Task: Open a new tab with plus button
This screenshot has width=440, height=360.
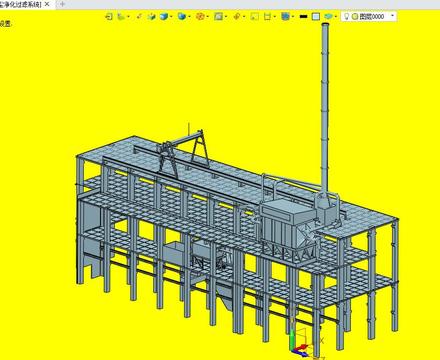Action: pos(62,4)
